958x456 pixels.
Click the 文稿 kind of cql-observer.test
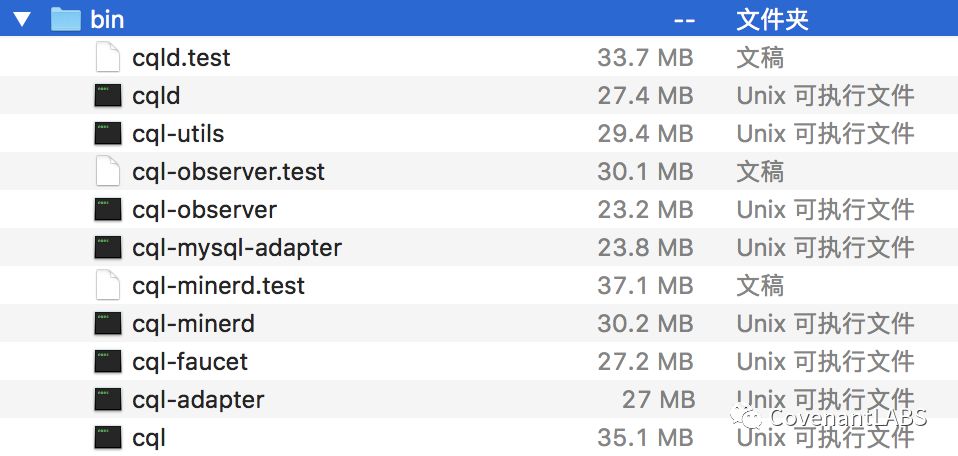point(760,172)
